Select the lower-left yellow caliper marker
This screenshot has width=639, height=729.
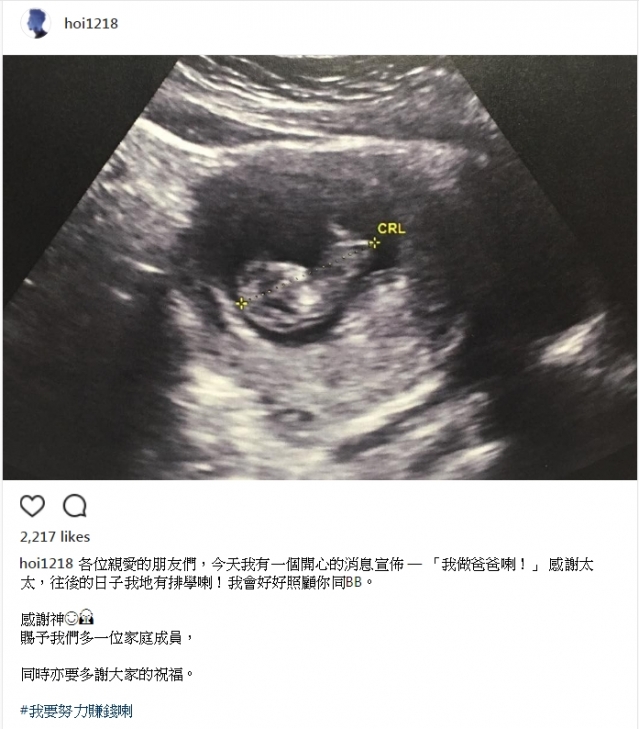(241, 304)
